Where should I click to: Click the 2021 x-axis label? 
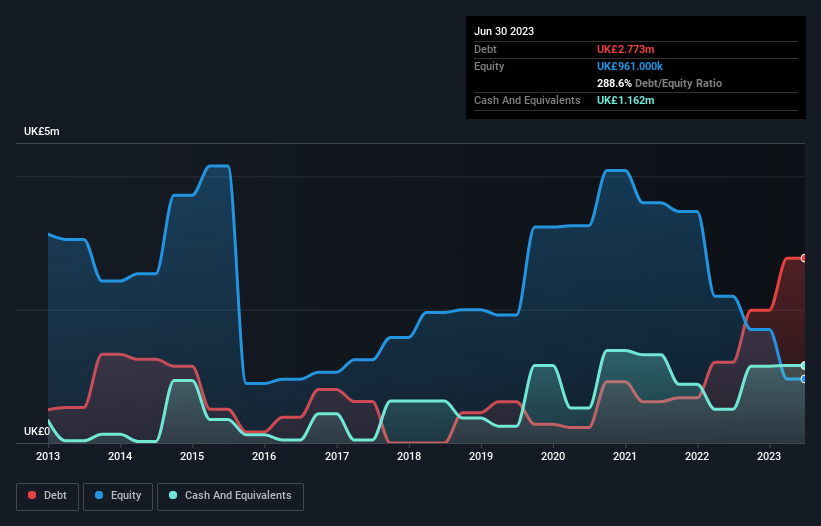(625, 456)
